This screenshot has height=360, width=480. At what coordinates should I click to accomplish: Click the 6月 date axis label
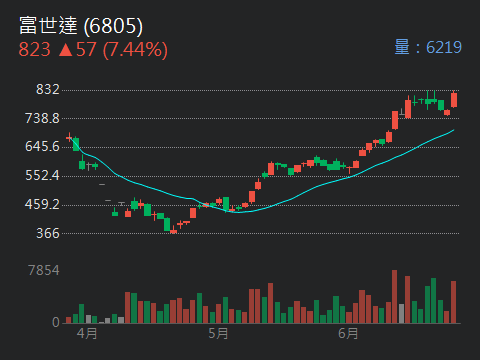[x=348, y=333]
